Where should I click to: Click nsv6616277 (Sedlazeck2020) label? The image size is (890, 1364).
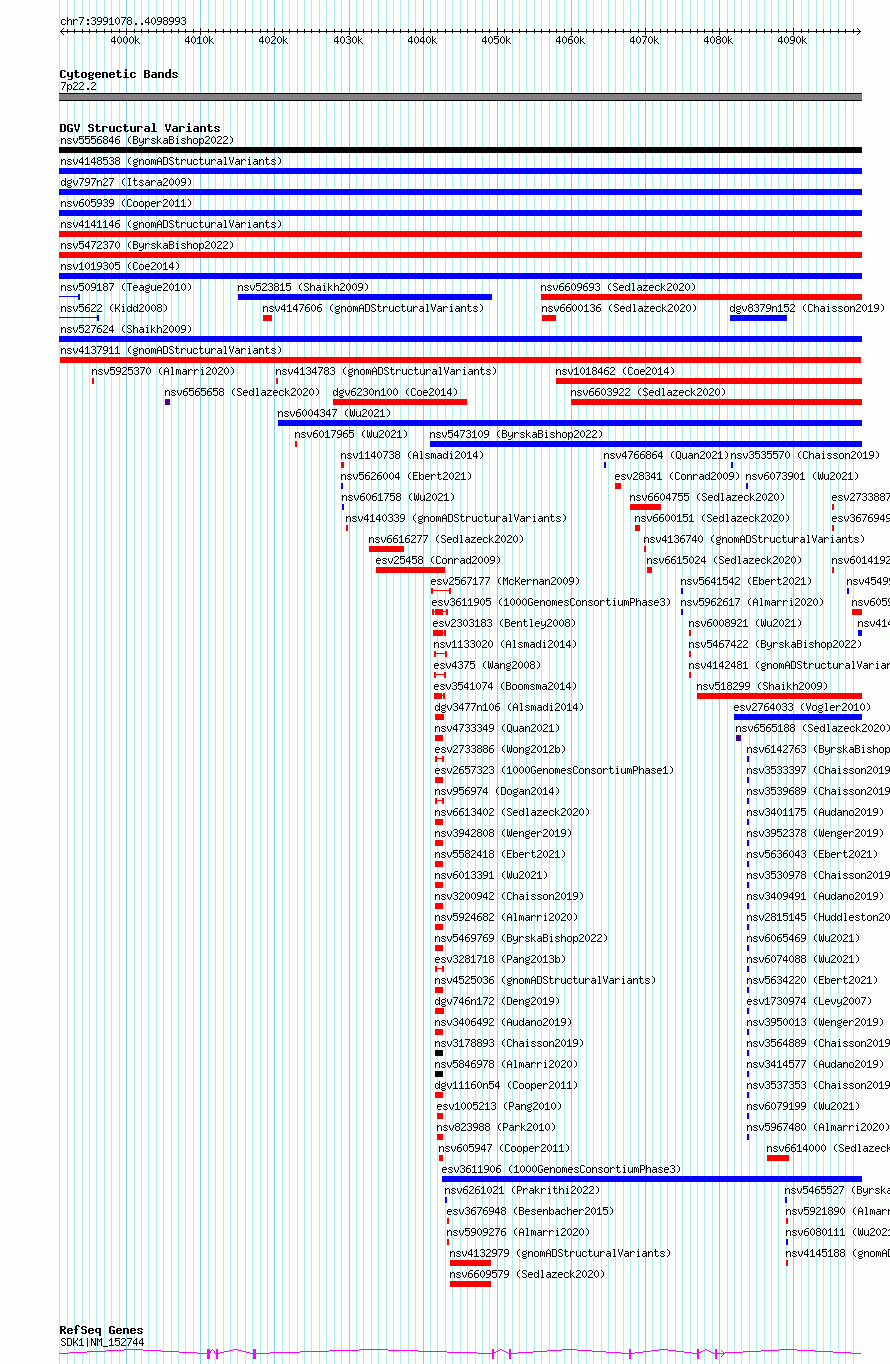(x=447, y=540)
